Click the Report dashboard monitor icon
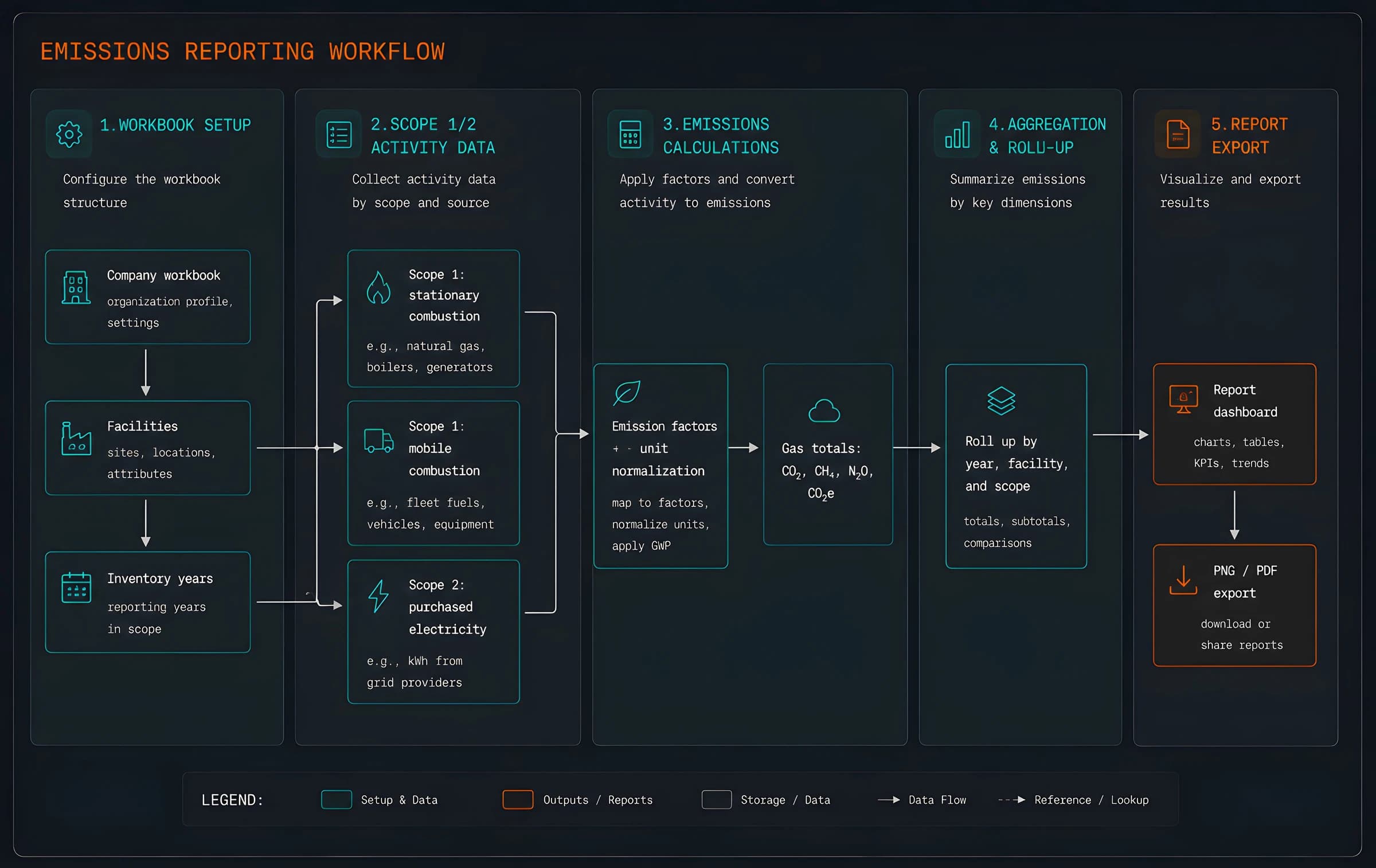1376x868 pixels. point(1183,399)
